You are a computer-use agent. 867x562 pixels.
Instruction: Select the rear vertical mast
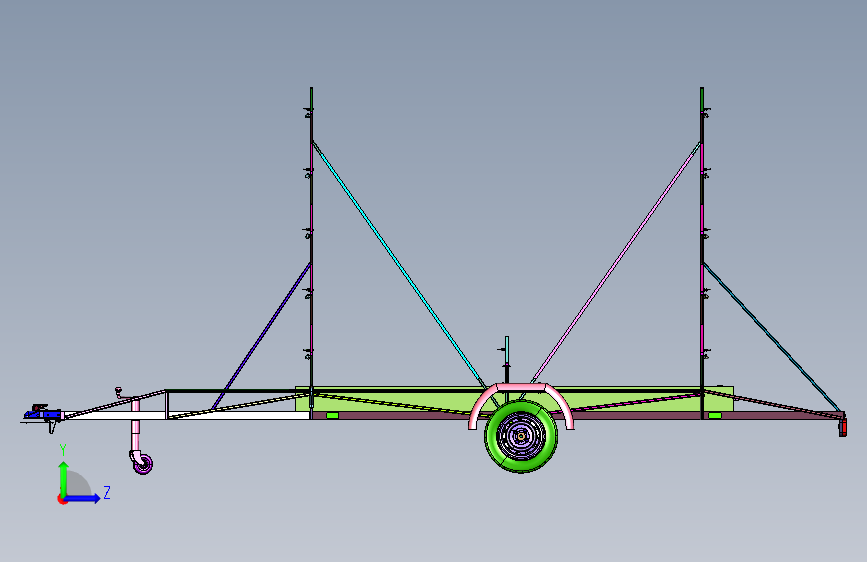(x=702, y=253)
